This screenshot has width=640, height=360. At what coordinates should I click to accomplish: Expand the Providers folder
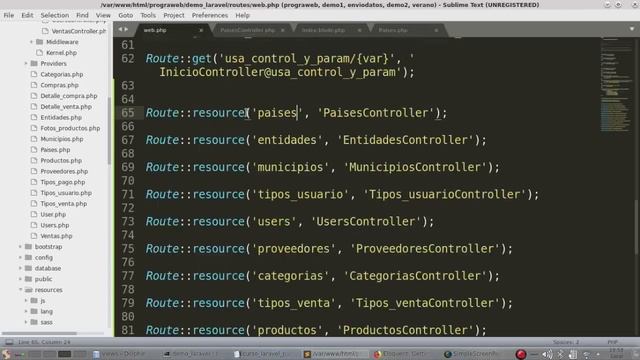click(x=26, y=63)
